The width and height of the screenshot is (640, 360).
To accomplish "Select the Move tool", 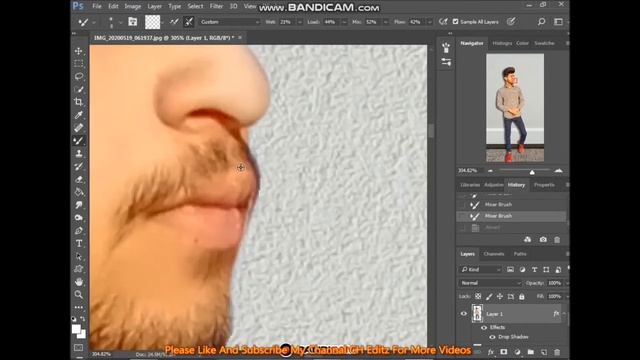I will pyautogui.click(x=79, y=51).
